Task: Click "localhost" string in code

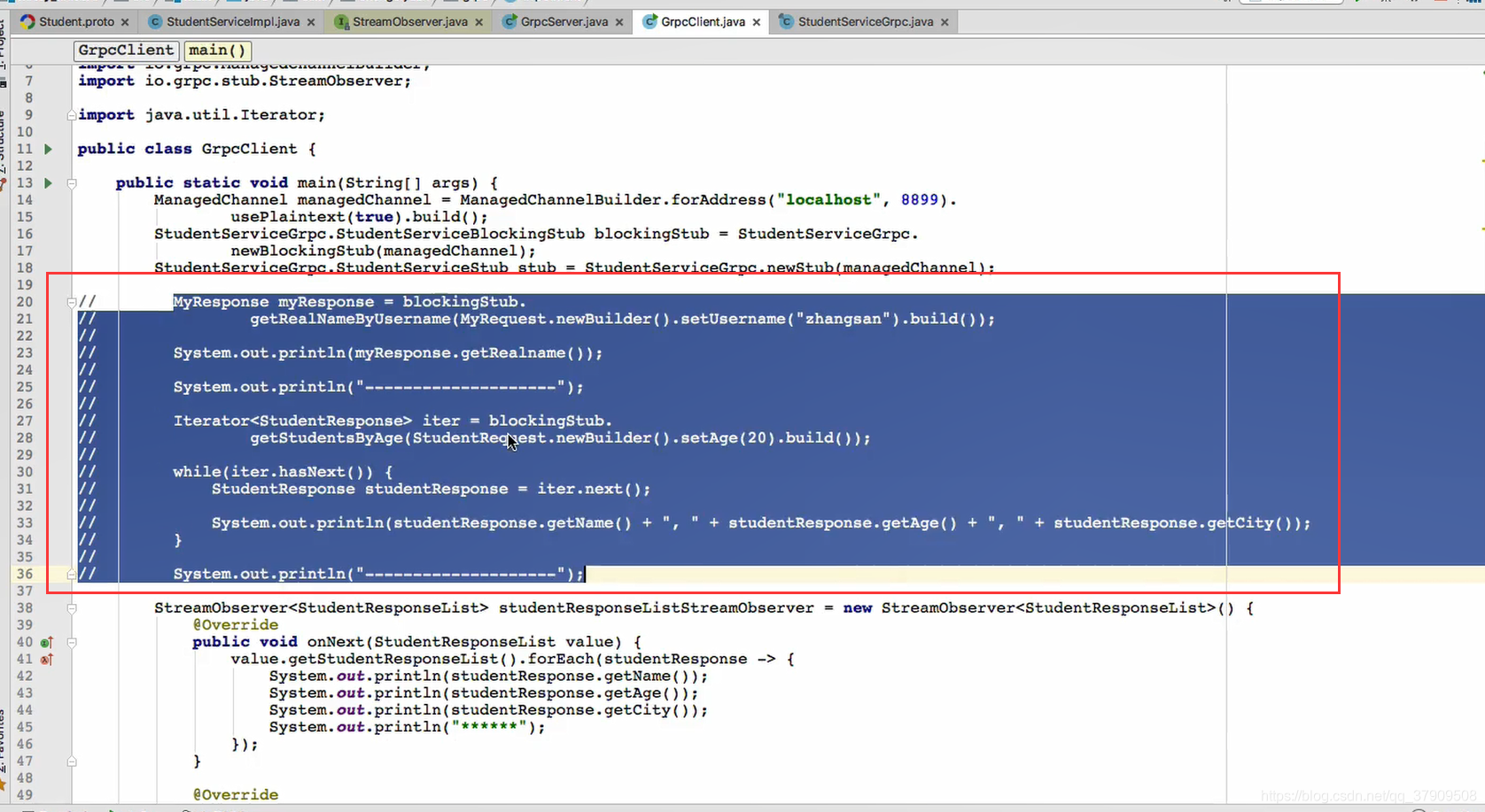Action: (x=828, y=200)
